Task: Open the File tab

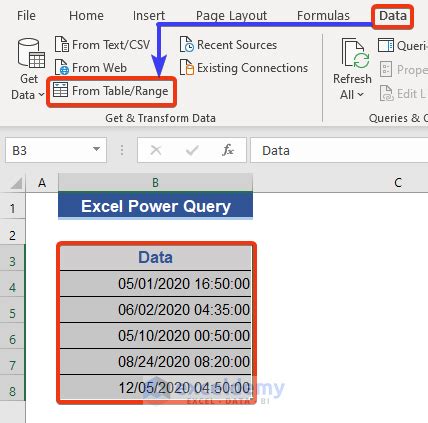Action: pos(26,15)
